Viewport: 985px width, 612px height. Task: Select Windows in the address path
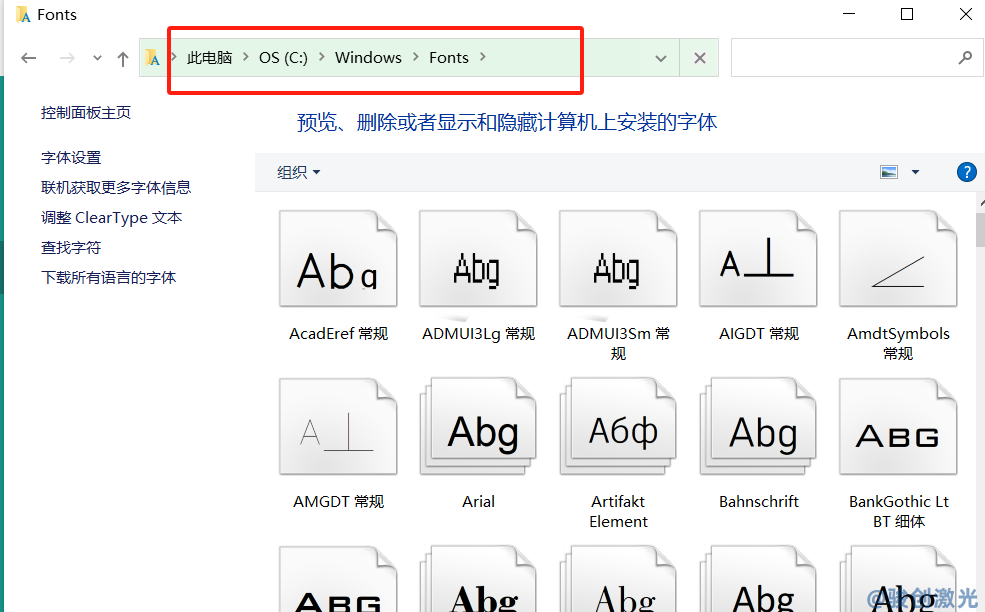click(x=368, y=58)
